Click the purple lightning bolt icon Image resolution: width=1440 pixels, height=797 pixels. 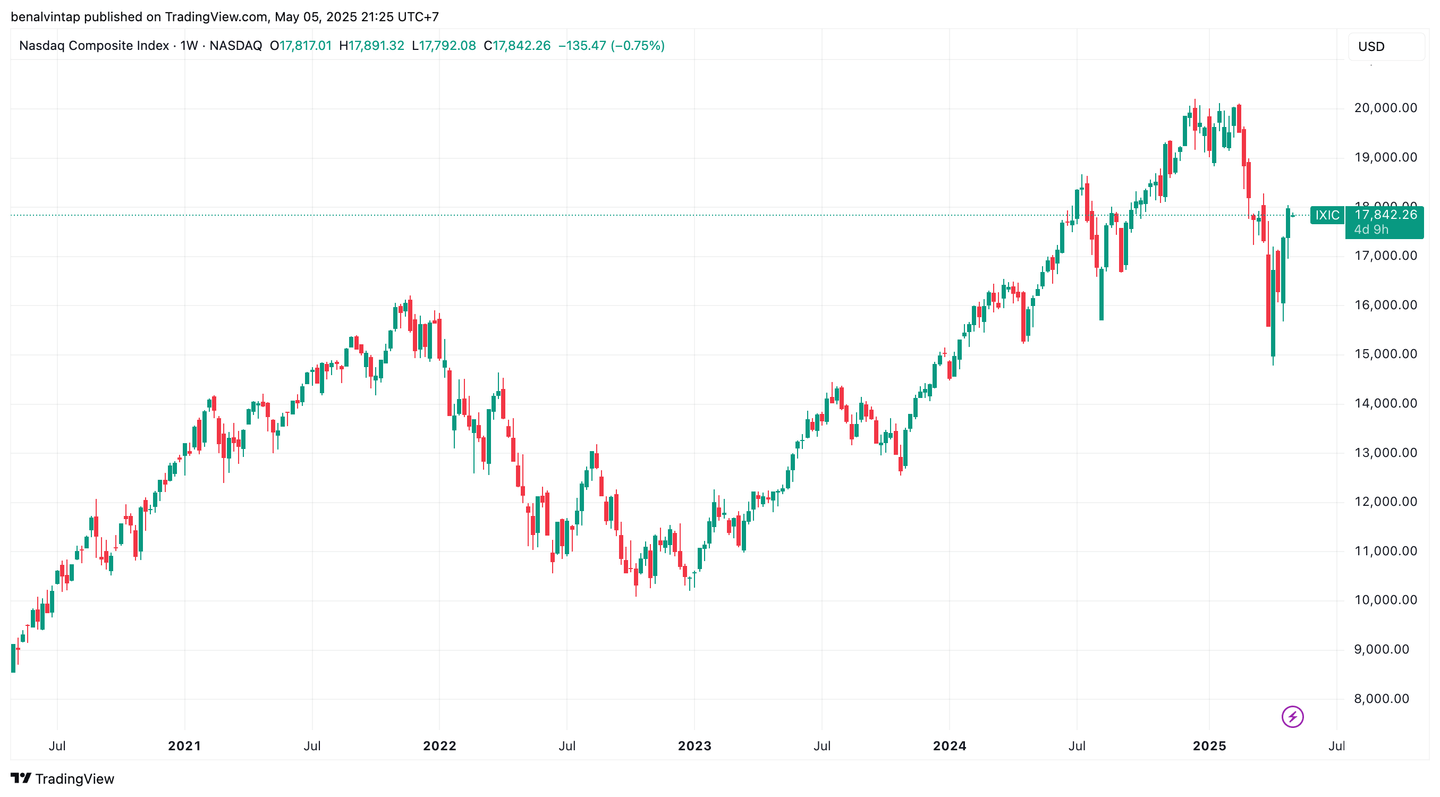tap(1293, 716)
